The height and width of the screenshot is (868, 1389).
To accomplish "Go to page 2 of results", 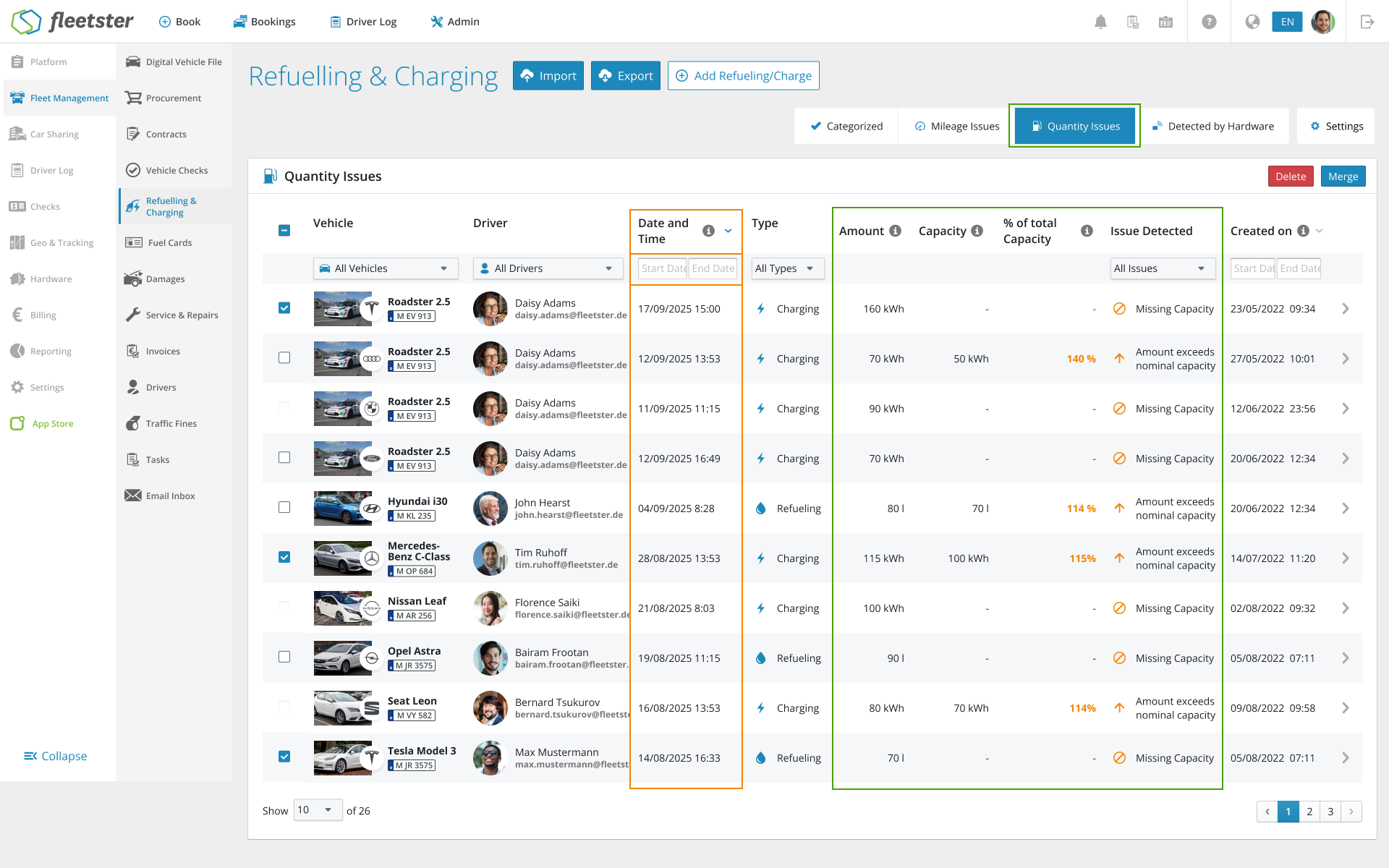I will point(1309,812).
